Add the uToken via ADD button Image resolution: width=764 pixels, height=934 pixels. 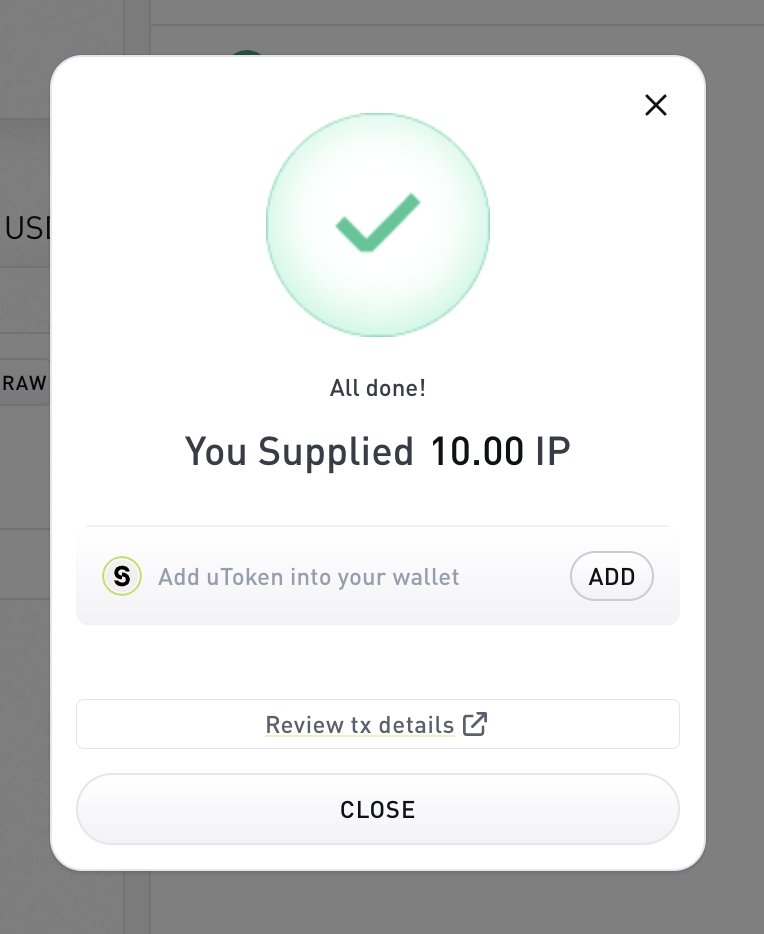[612, 576]
